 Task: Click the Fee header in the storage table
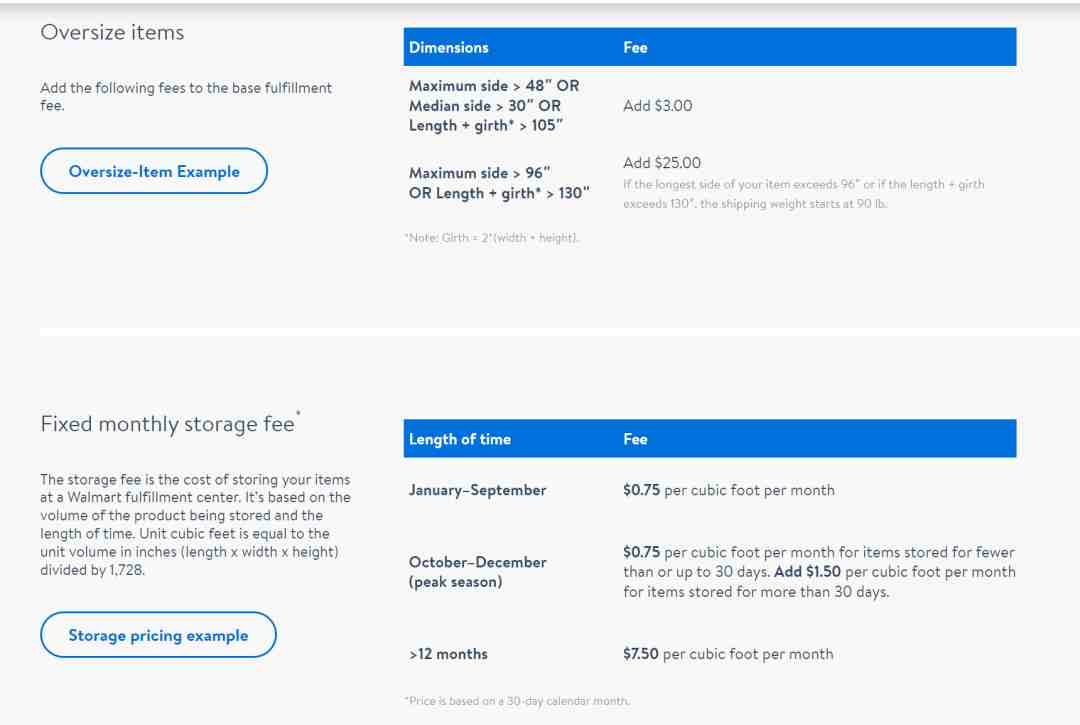pos(635,439)
